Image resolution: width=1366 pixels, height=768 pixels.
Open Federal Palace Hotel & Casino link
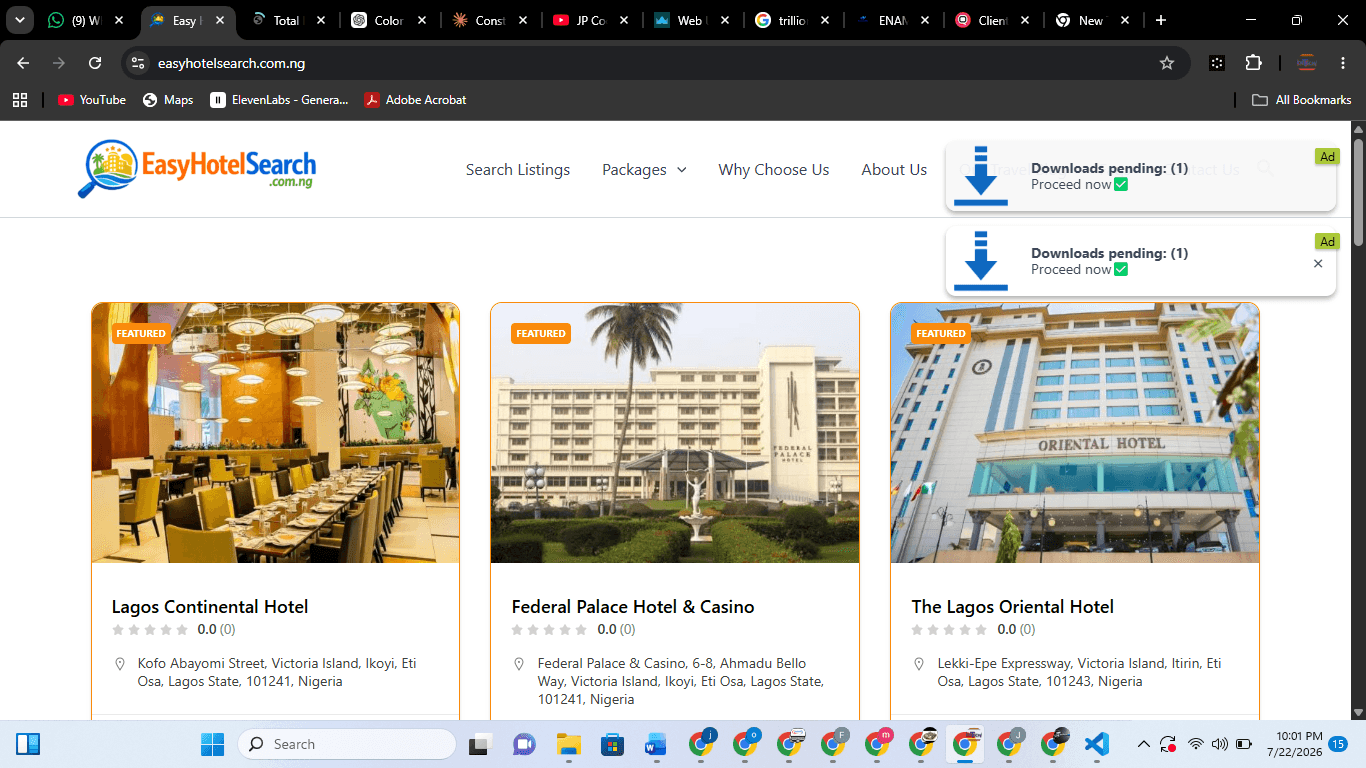[633, 607]
